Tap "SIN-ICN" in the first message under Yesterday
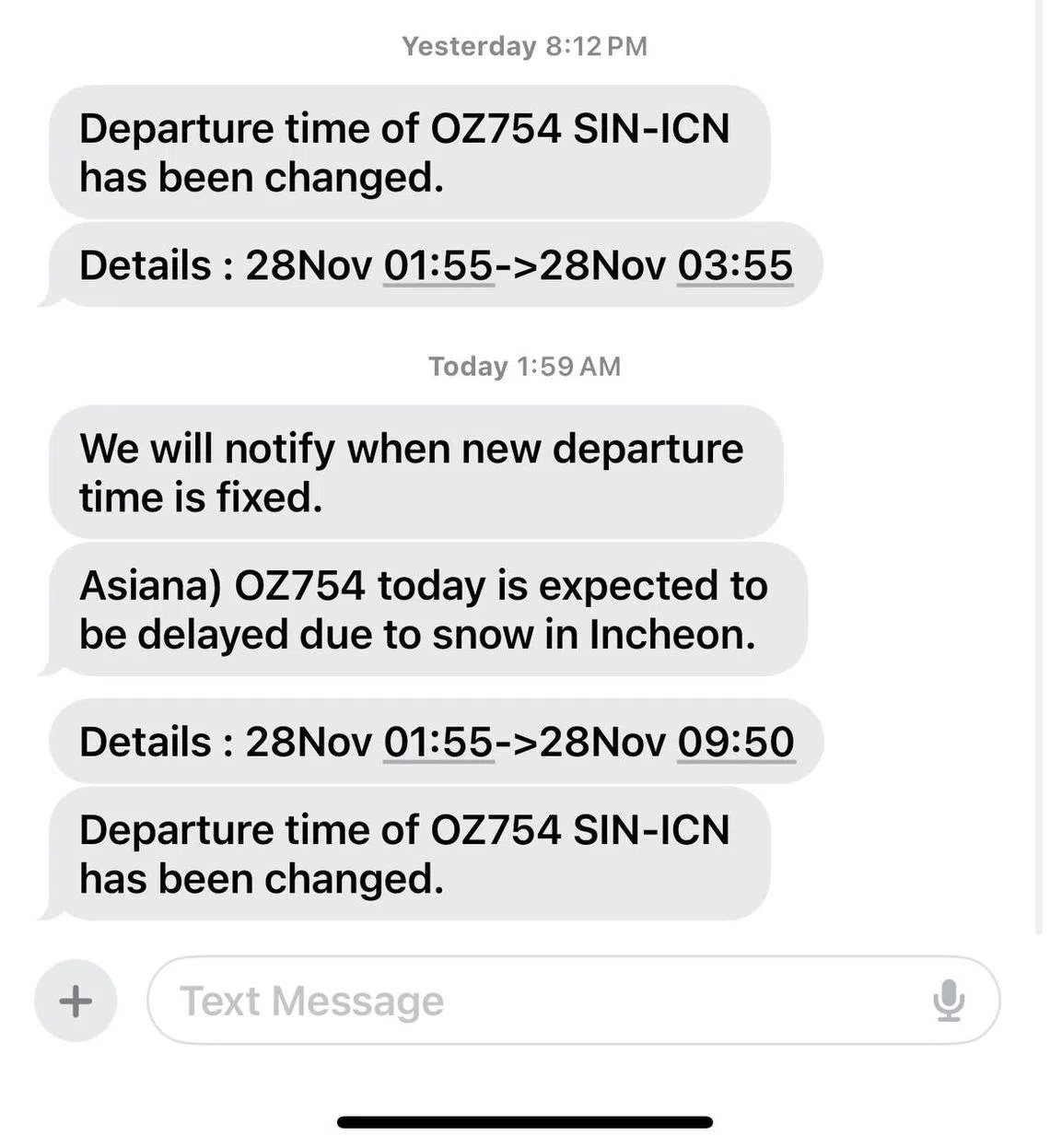The width and height of the screenshot is (1050, 1148). 651,129
